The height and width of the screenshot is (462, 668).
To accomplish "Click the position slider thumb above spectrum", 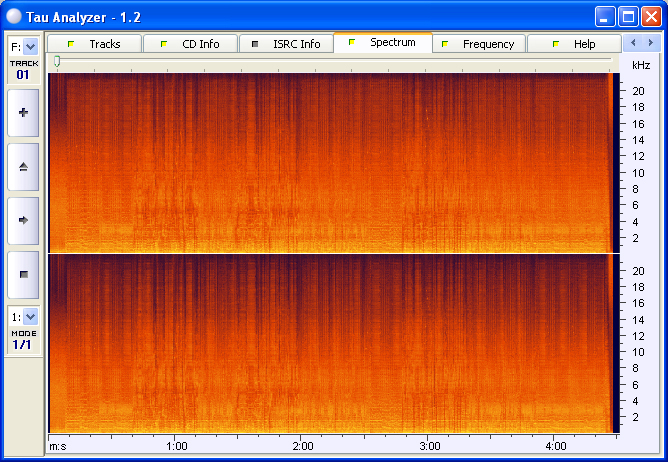I will coord(57,62).
